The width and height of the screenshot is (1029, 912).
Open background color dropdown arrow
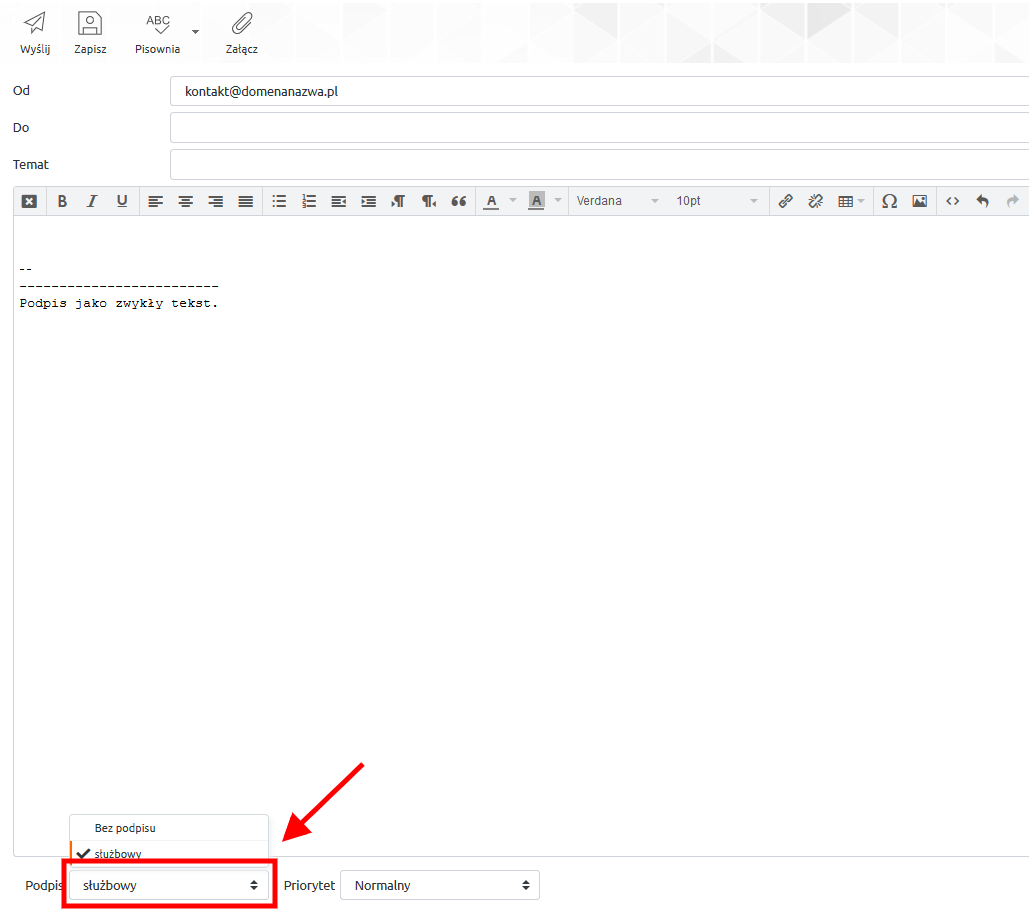coord(558,201)
